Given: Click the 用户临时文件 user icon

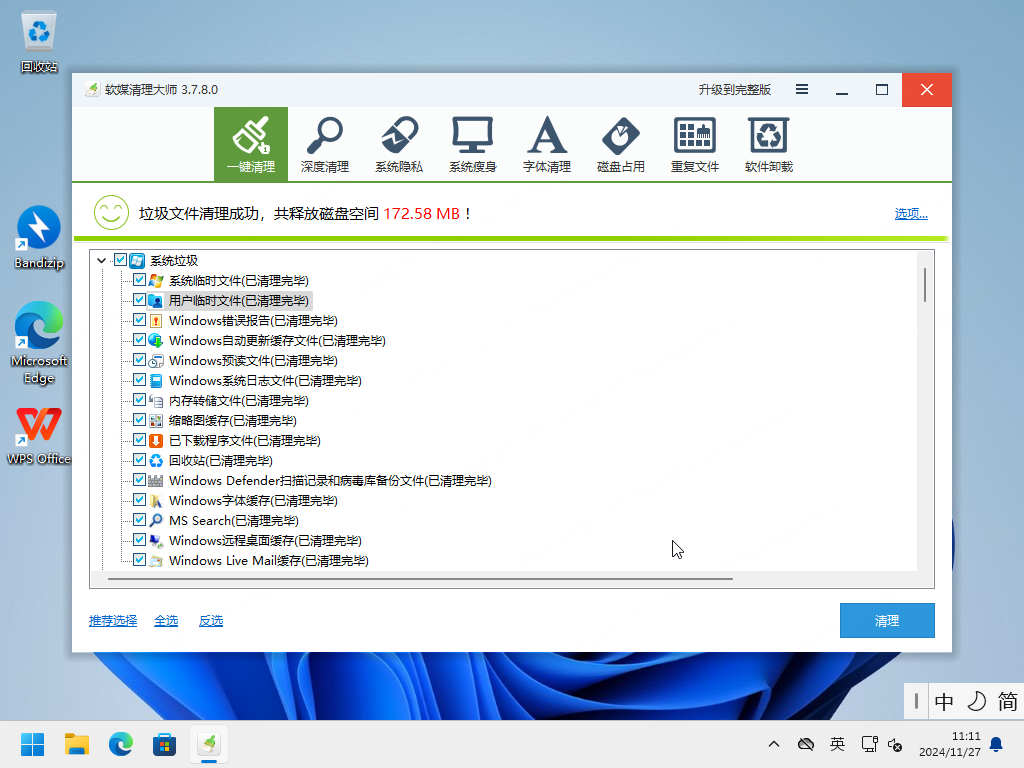Looking at the screenshot, I should pos(155,300).
